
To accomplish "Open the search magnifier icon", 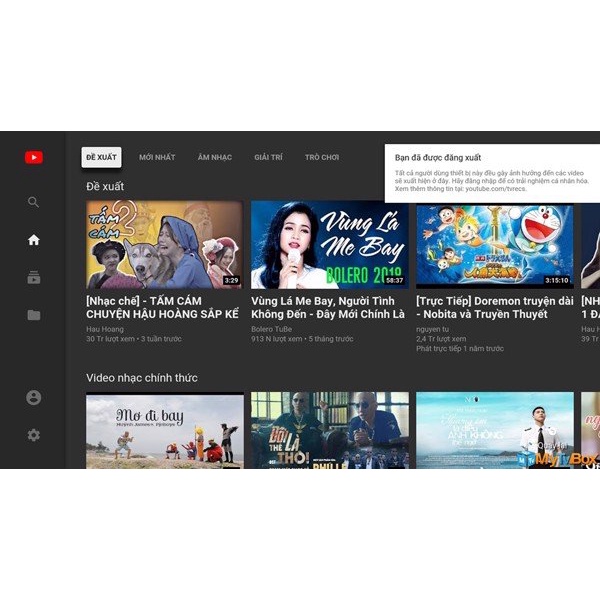I will coord(34,202).
